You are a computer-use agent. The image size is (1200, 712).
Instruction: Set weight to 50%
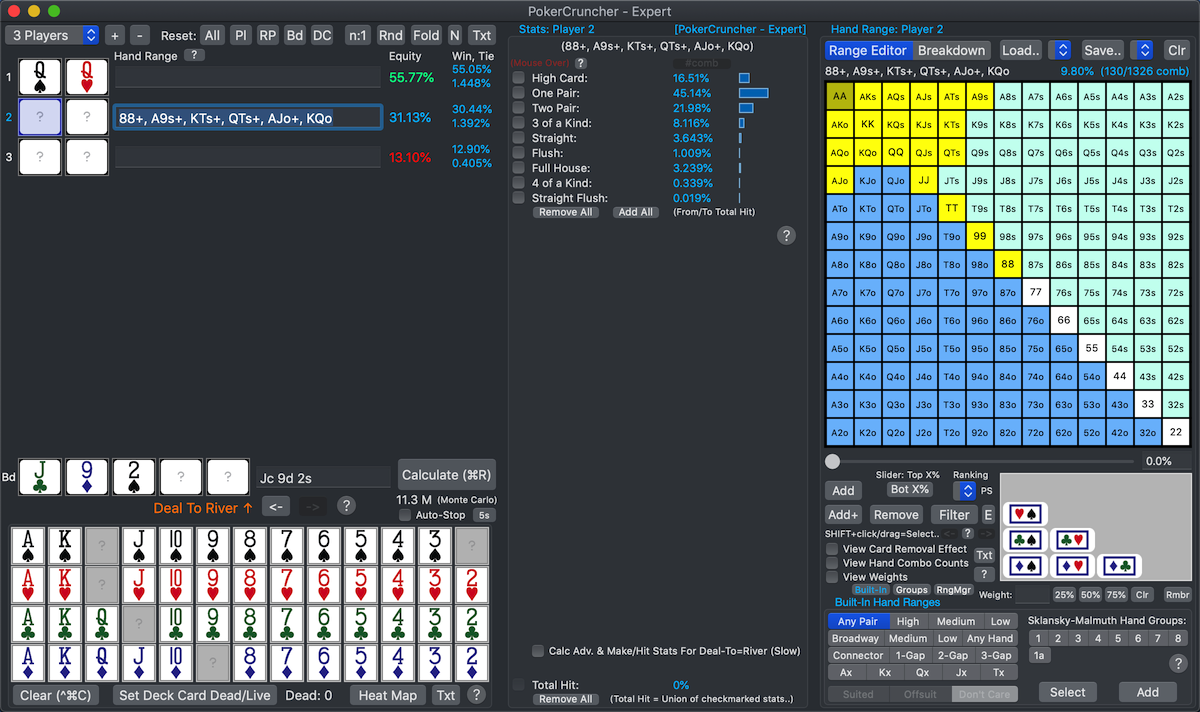[x=1090, y=595]
